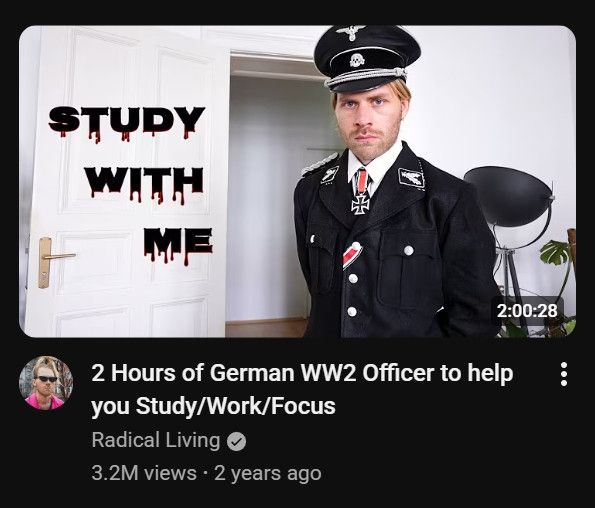Screen dimensions: 595x508
Task: Click the Radical Living channel avatar
Action: pyautogui.click(x=46, y=383)
